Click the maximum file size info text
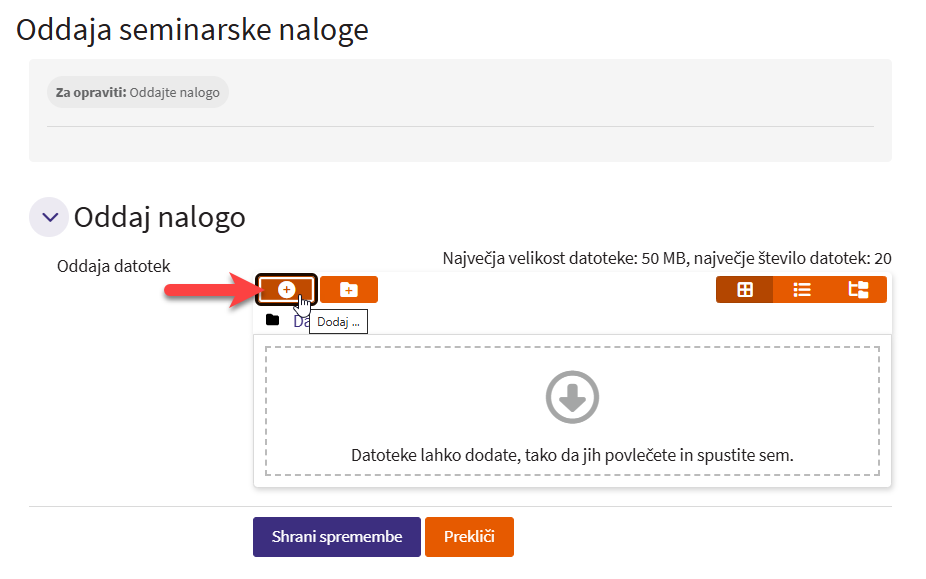Screen dimensions: 926x579 tap(667, 258)
